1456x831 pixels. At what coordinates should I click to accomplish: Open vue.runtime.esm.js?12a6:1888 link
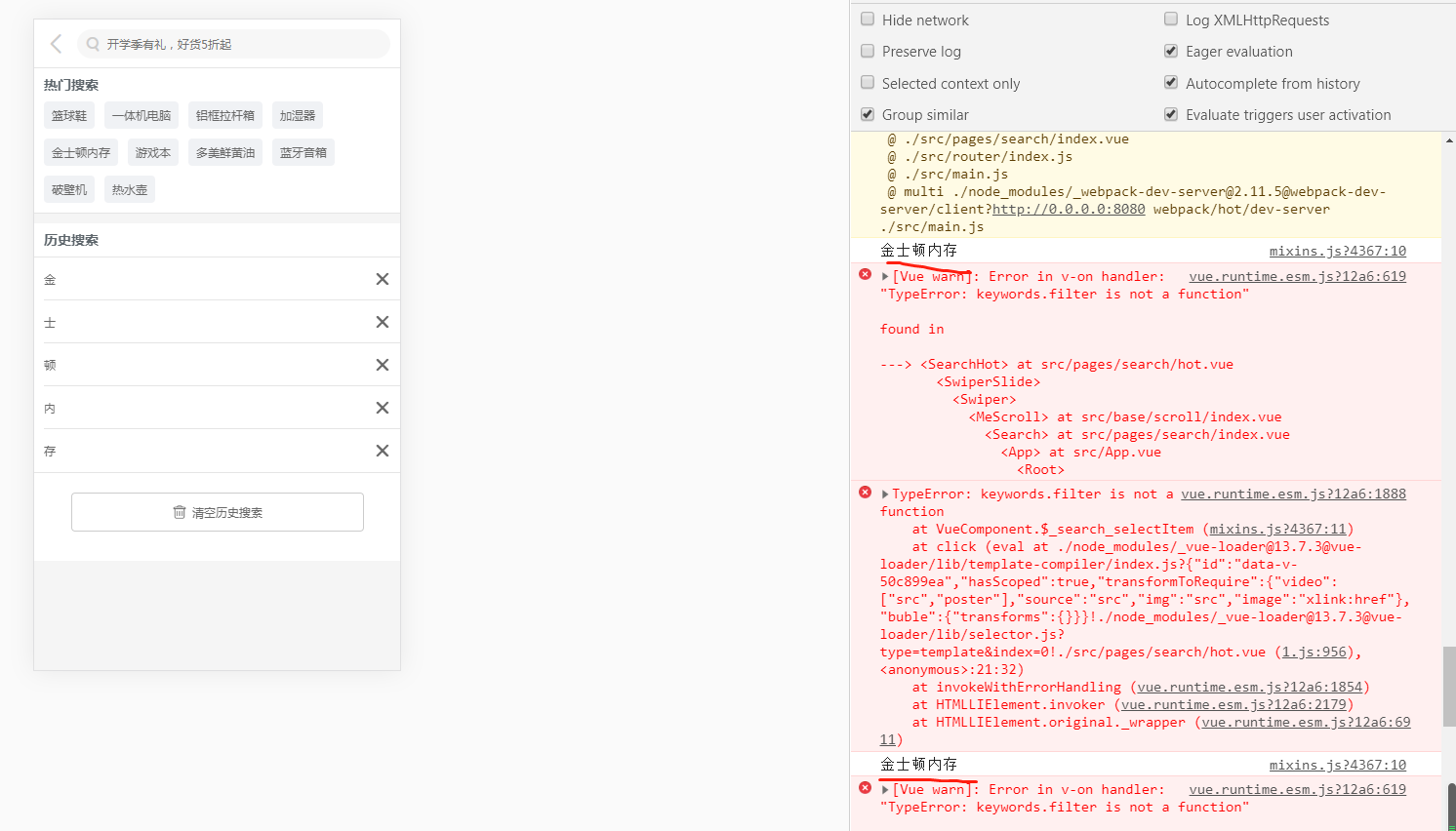[x=1293, y=494]
